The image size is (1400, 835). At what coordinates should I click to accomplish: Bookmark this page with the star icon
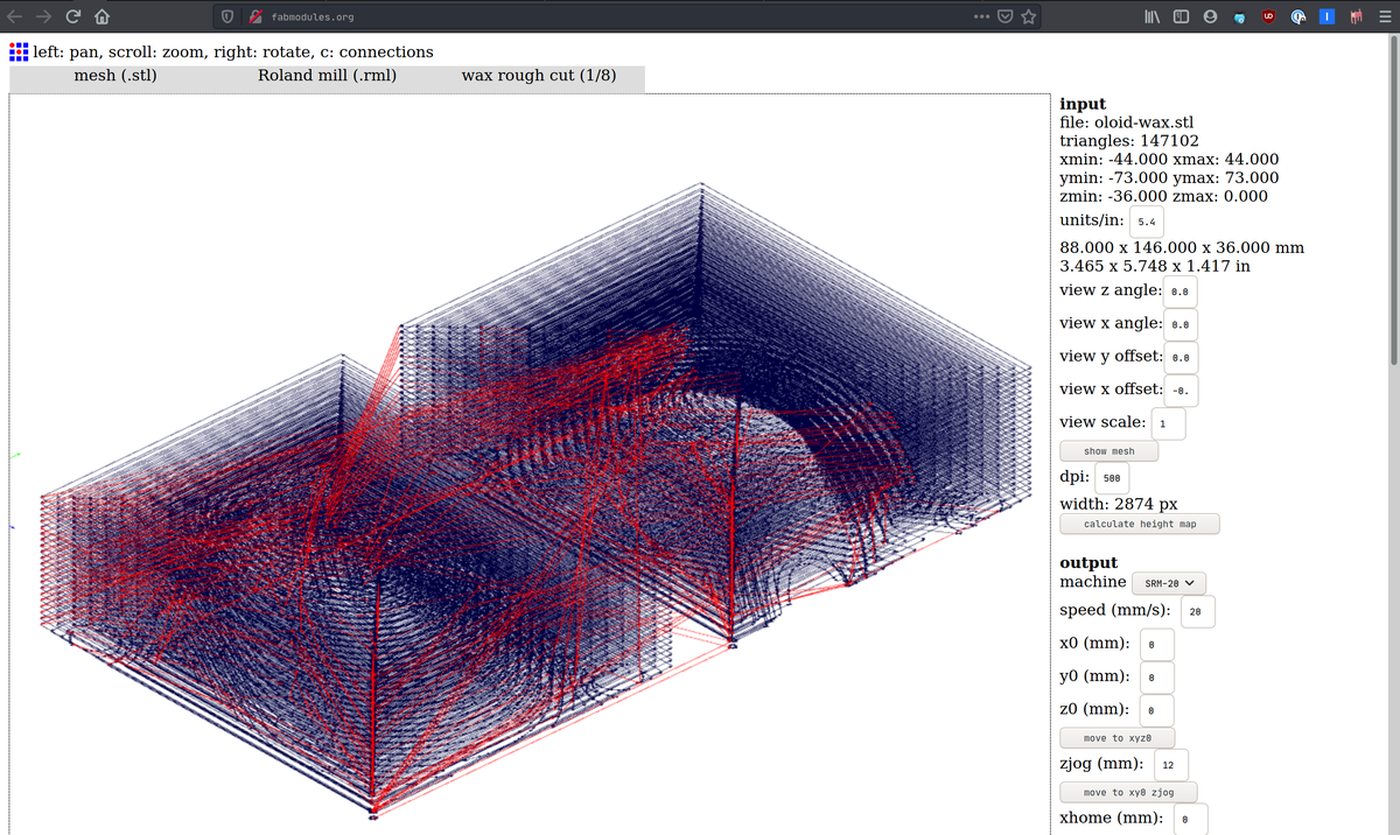tap(1028, 17)
